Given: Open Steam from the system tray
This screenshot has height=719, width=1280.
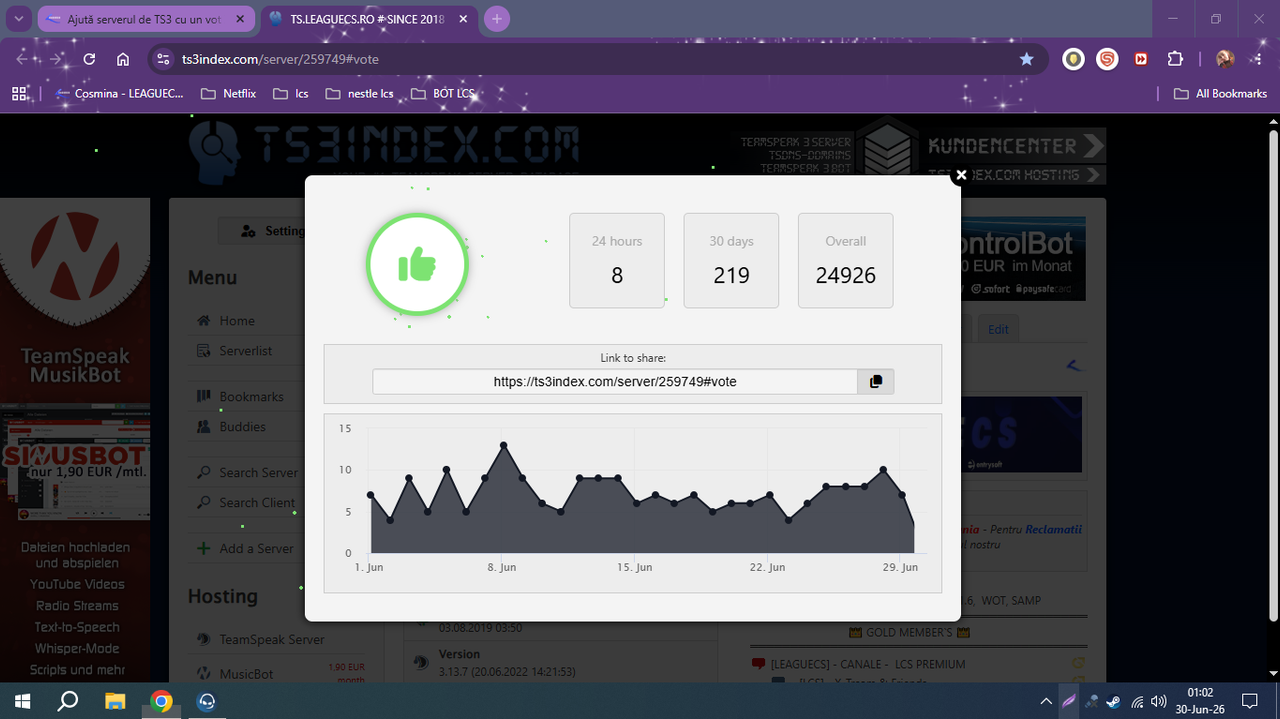Looking at the screenshot, I should tap(1113, 701).
